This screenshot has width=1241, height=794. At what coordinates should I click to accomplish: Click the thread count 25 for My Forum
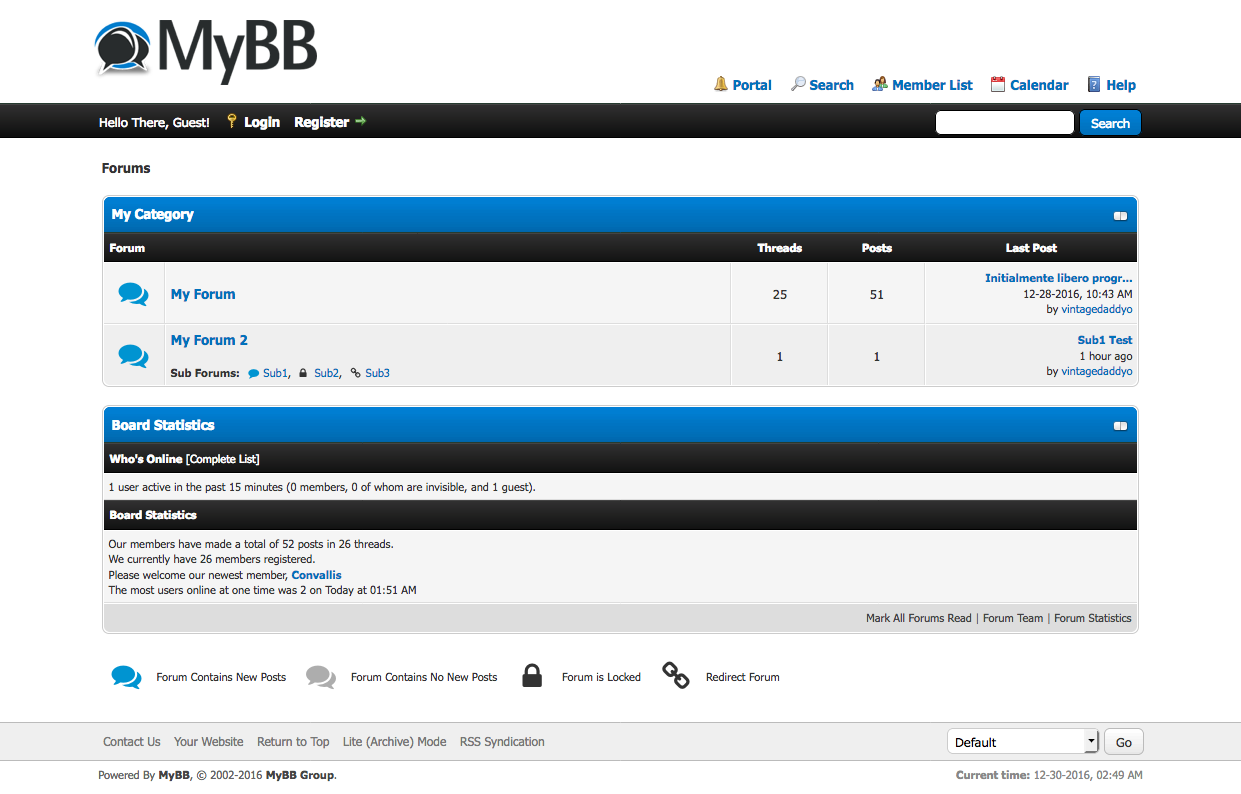(780, 294)
